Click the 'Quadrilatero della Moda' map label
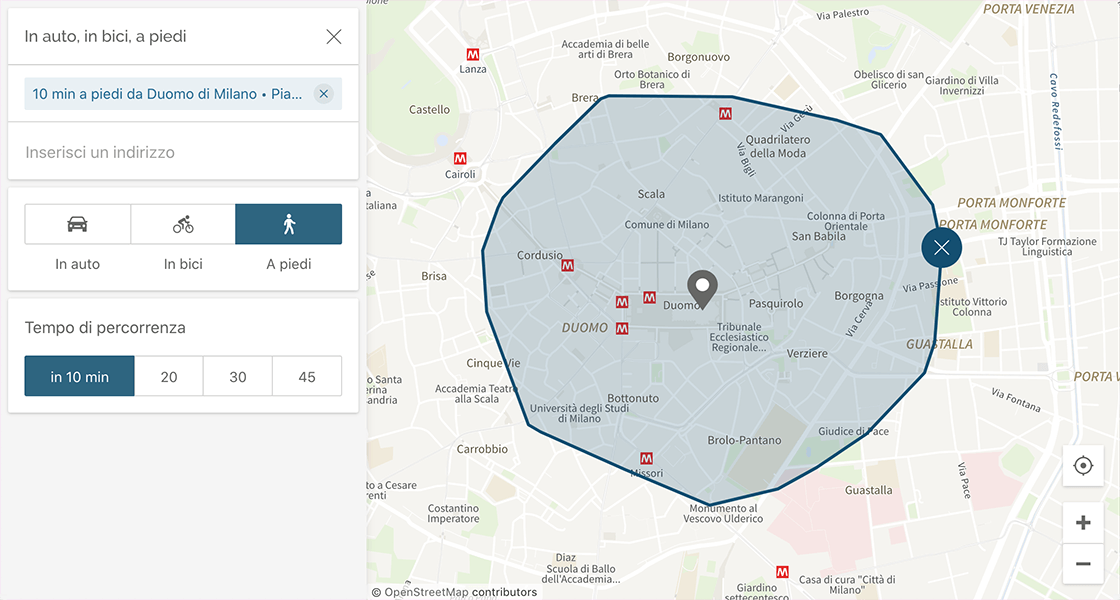1120x600 pixels. click(x=778, y=146)
